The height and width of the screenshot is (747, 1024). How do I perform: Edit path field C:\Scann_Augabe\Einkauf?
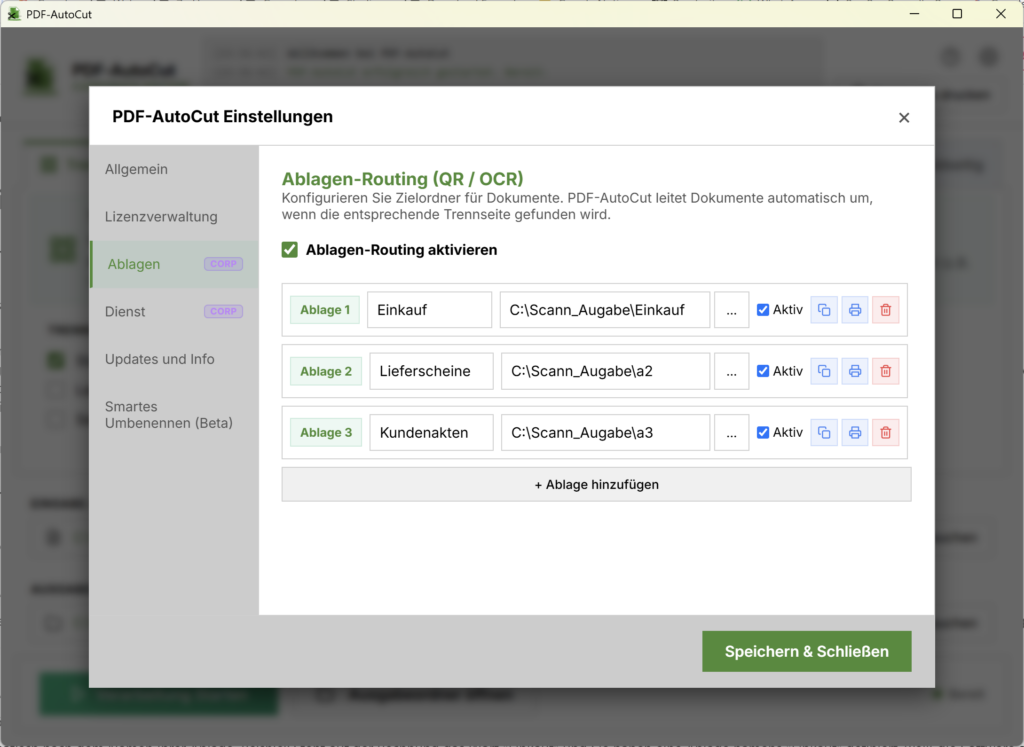pyautogui.click(x=605, y=310)
